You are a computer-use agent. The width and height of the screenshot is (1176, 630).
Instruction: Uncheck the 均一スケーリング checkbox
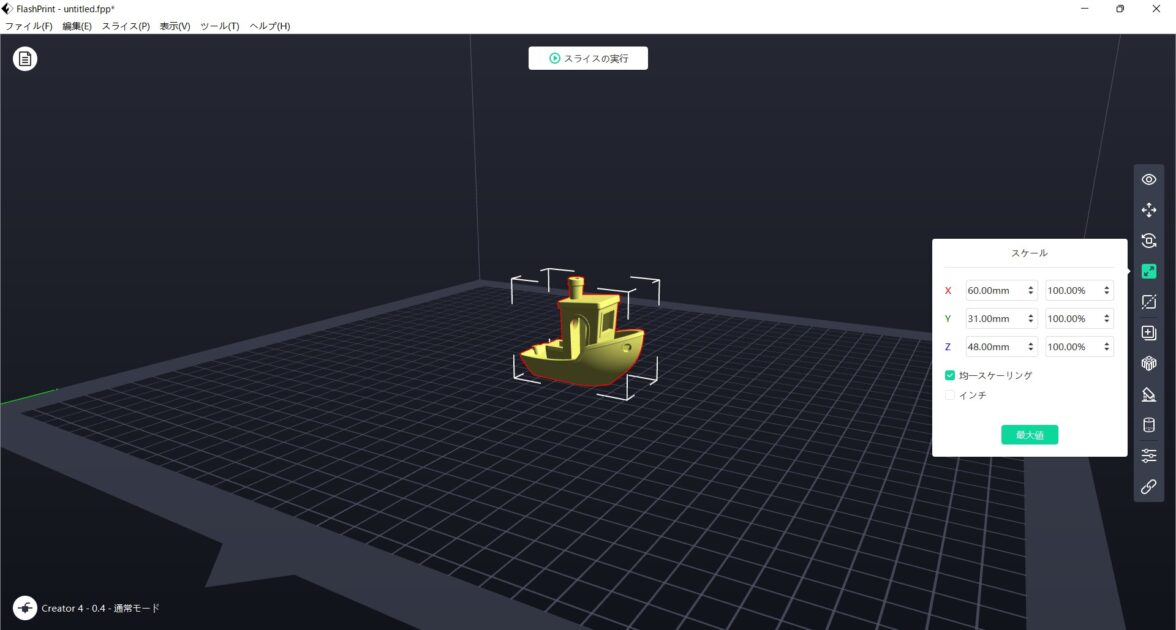[950, 375]
